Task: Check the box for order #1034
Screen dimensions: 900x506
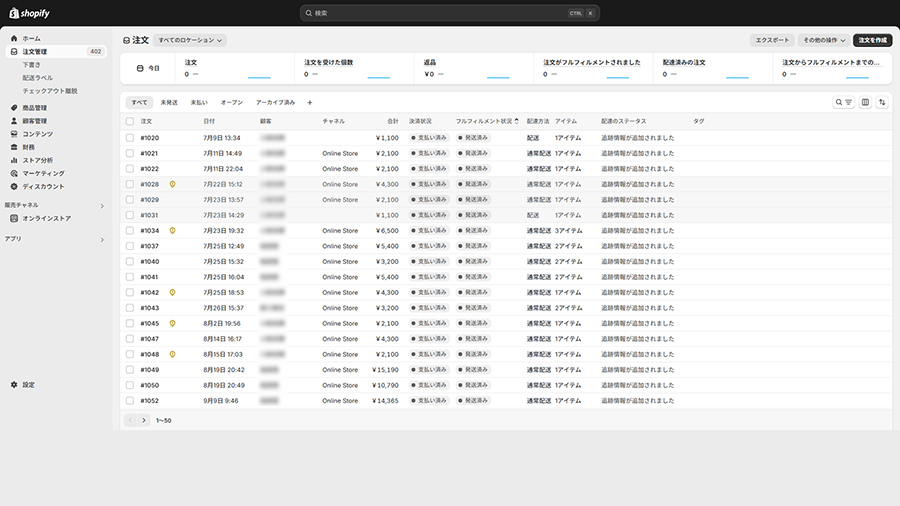Action: (x=130, y=231)
